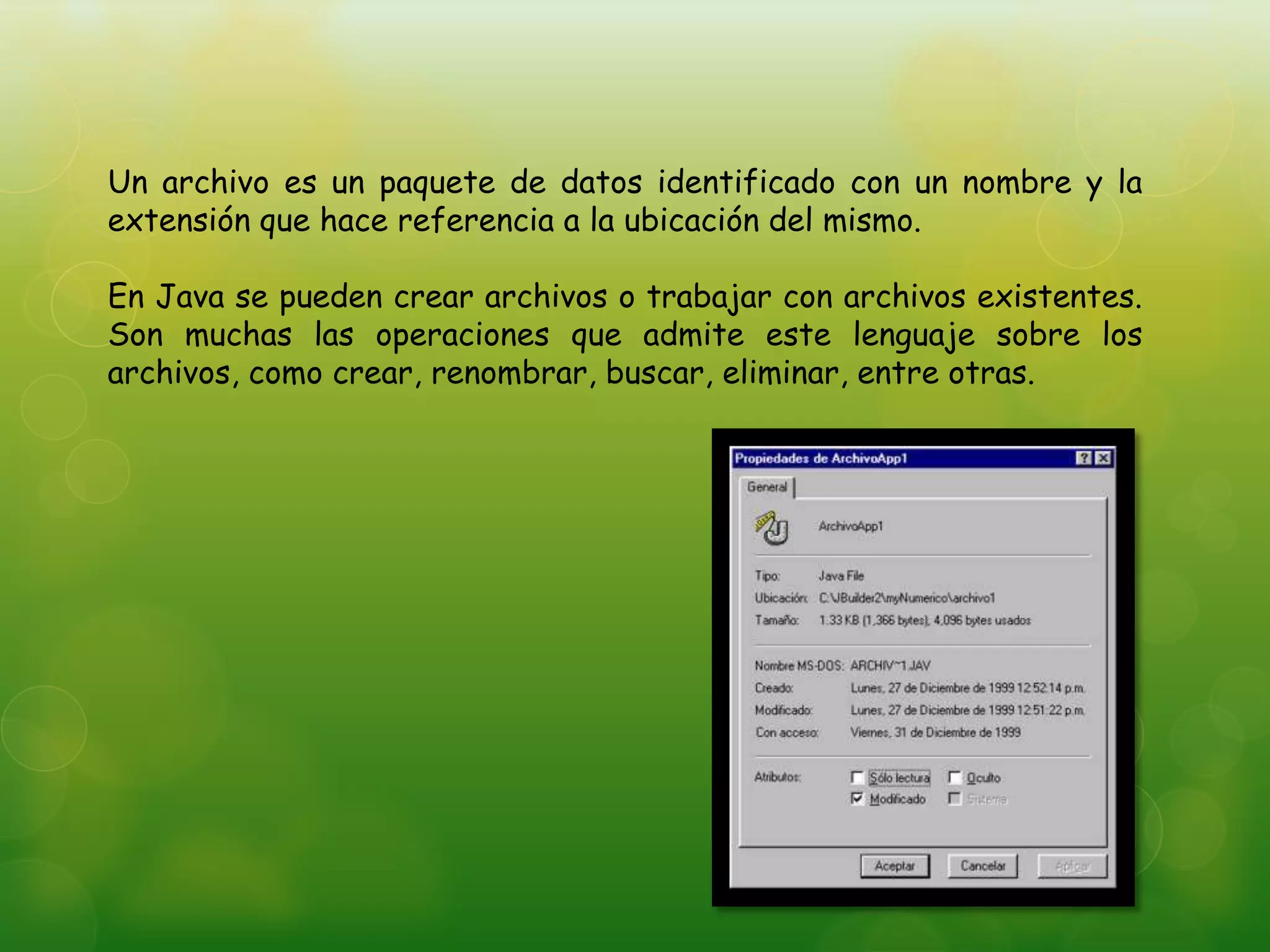
Task: Click the greyed-out Aplicar button
Action: pyautogui.click(x=1073, y=866)
